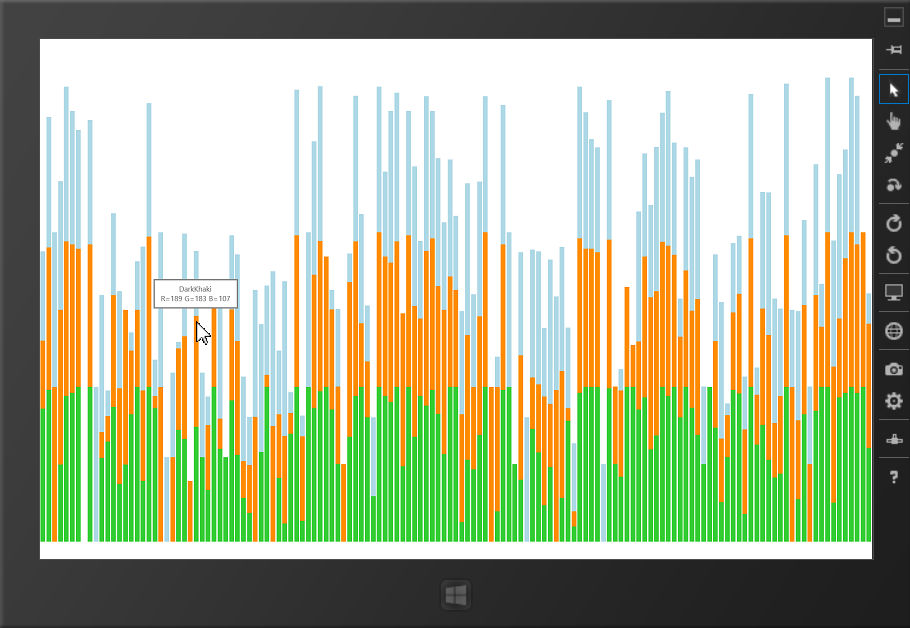
Task: Select mouse mode arrow tool
Action: tap(894, 90)
